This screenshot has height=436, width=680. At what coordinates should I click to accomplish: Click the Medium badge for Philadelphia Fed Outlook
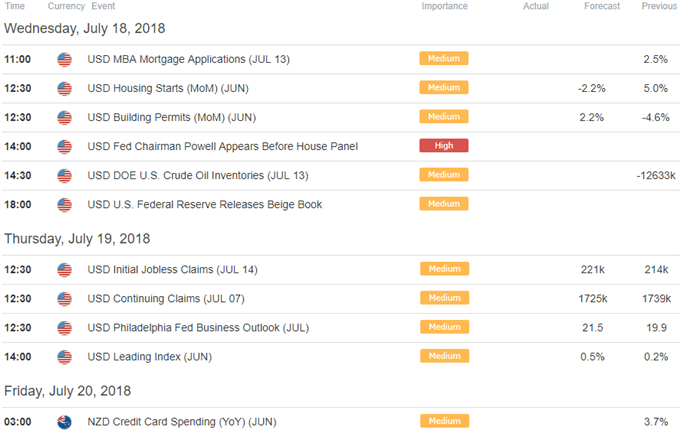point(445,327)
